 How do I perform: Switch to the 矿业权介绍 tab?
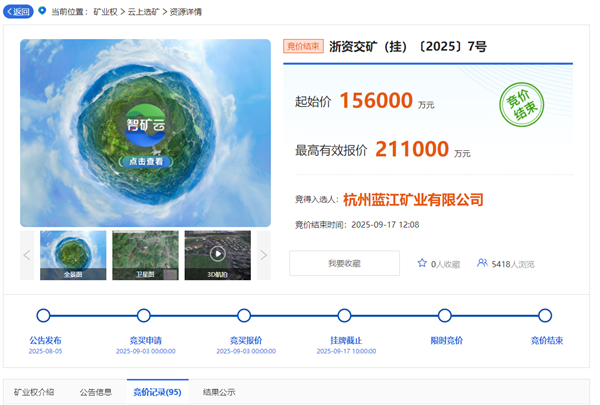pos(33,392)
